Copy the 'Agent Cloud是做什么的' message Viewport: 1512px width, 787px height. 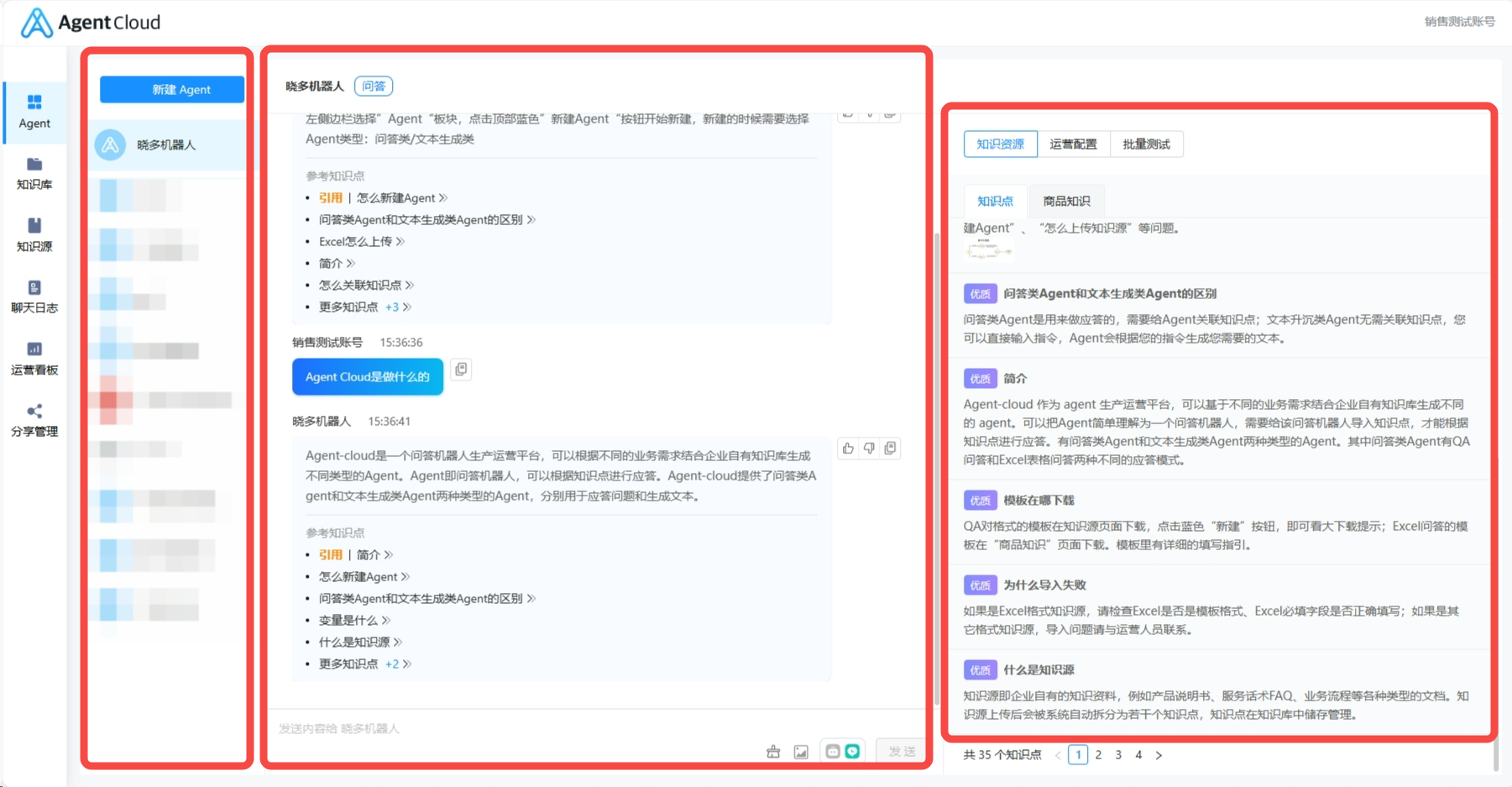click(x=461, y=370)
